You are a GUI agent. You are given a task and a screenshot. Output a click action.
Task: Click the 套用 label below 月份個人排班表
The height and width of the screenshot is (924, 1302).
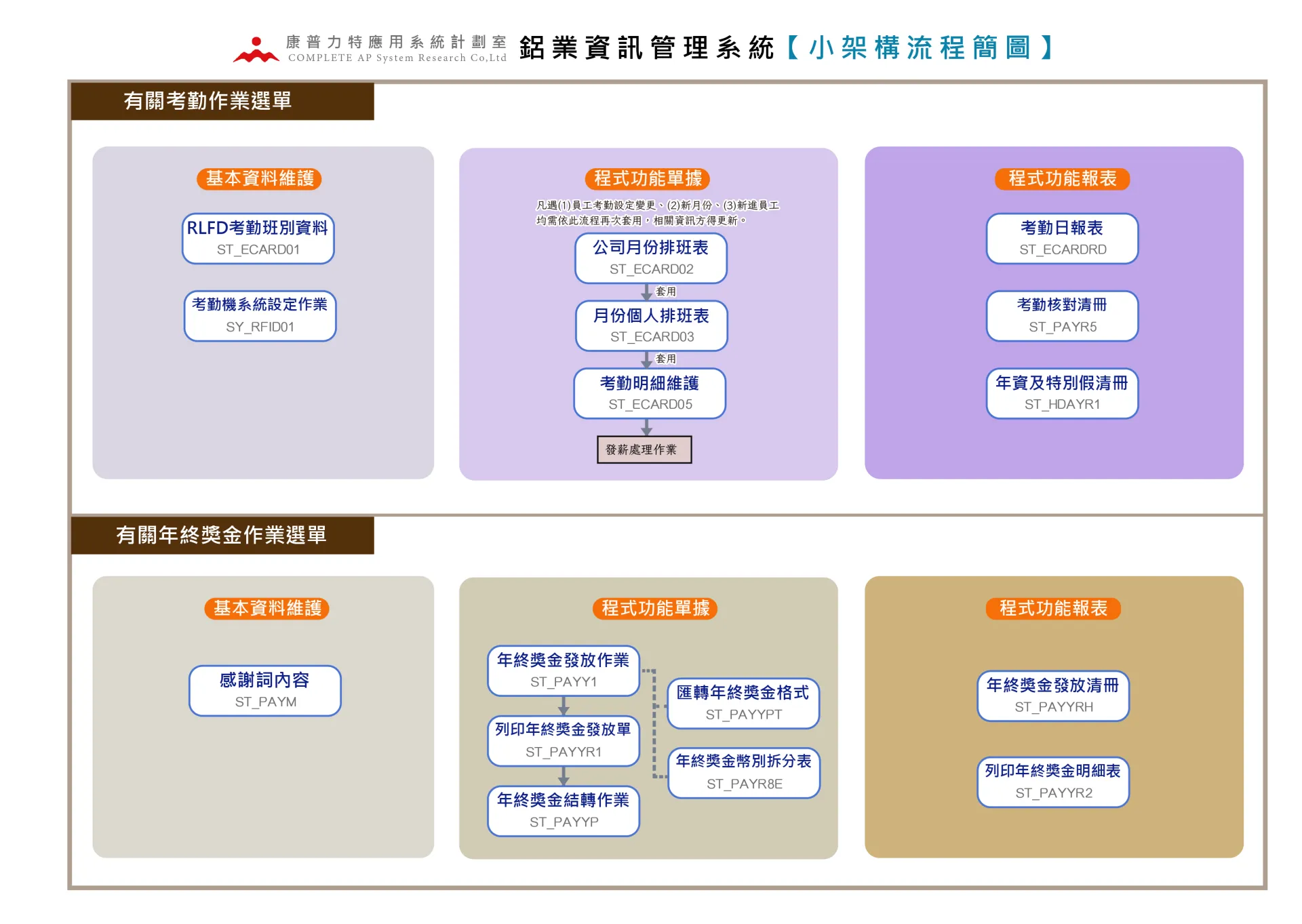click(666, 359)
